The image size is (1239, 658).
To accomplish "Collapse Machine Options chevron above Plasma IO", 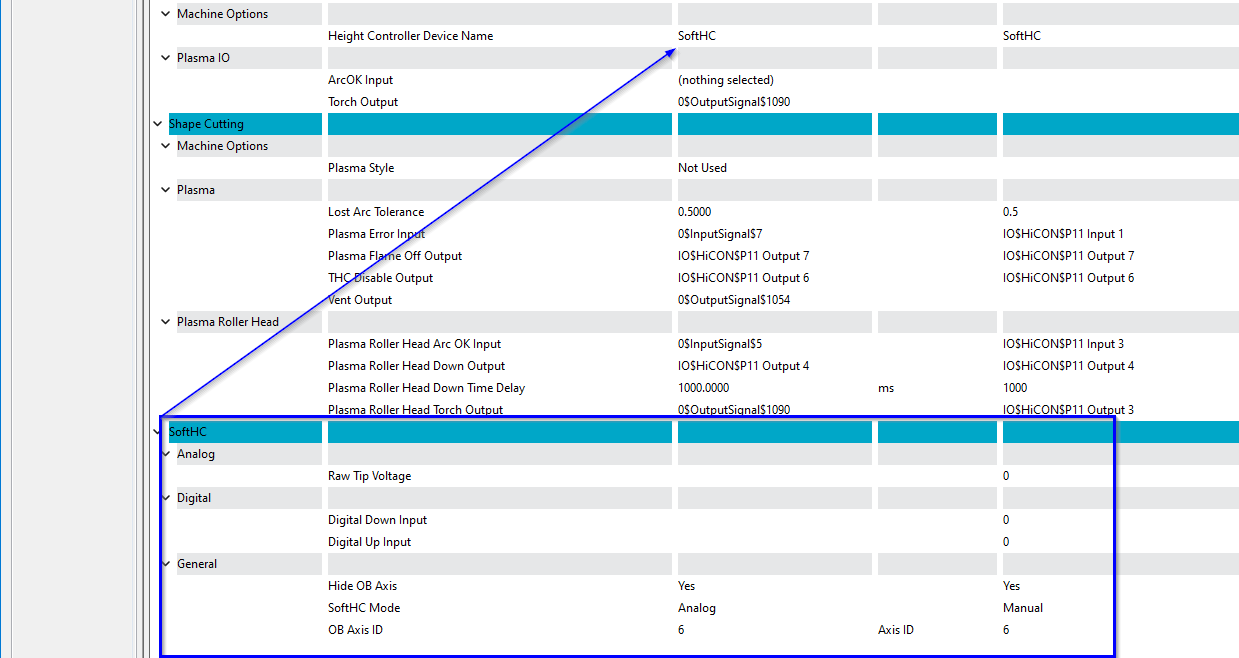I will pyautogui.click(x=166, y=14).
